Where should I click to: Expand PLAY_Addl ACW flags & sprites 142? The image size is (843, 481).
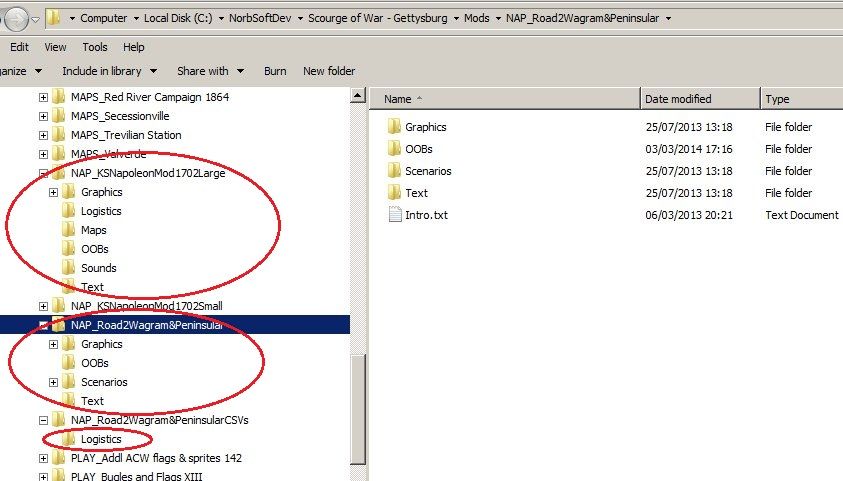pyautogui.click(x=44, y=458)
